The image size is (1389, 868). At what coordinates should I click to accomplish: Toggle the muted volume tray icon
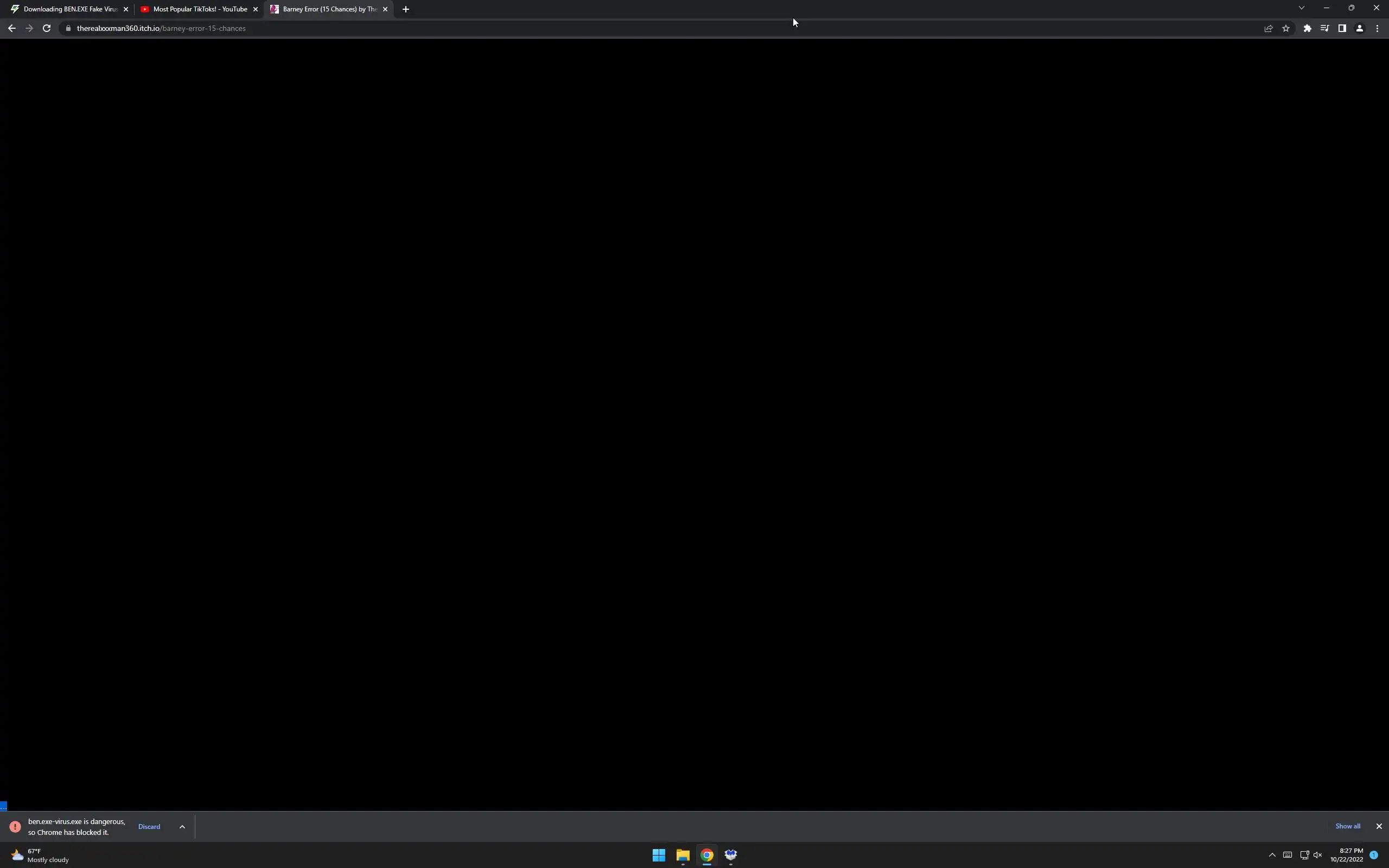pos(1318,856)
